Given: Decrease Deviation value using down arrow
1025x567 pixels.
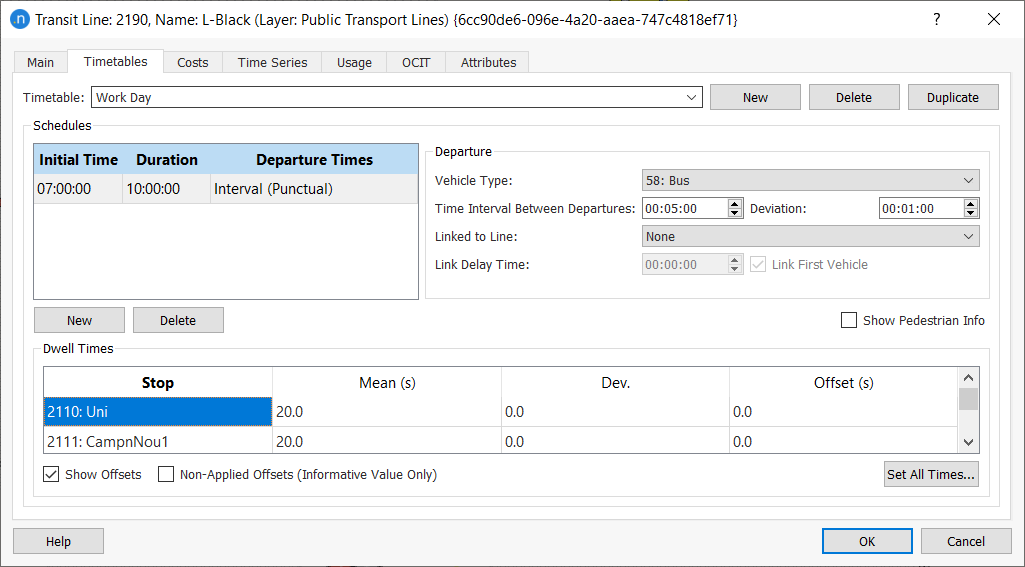Looking at the screenshot, I should pyautogui.click(x=971, y=214).
